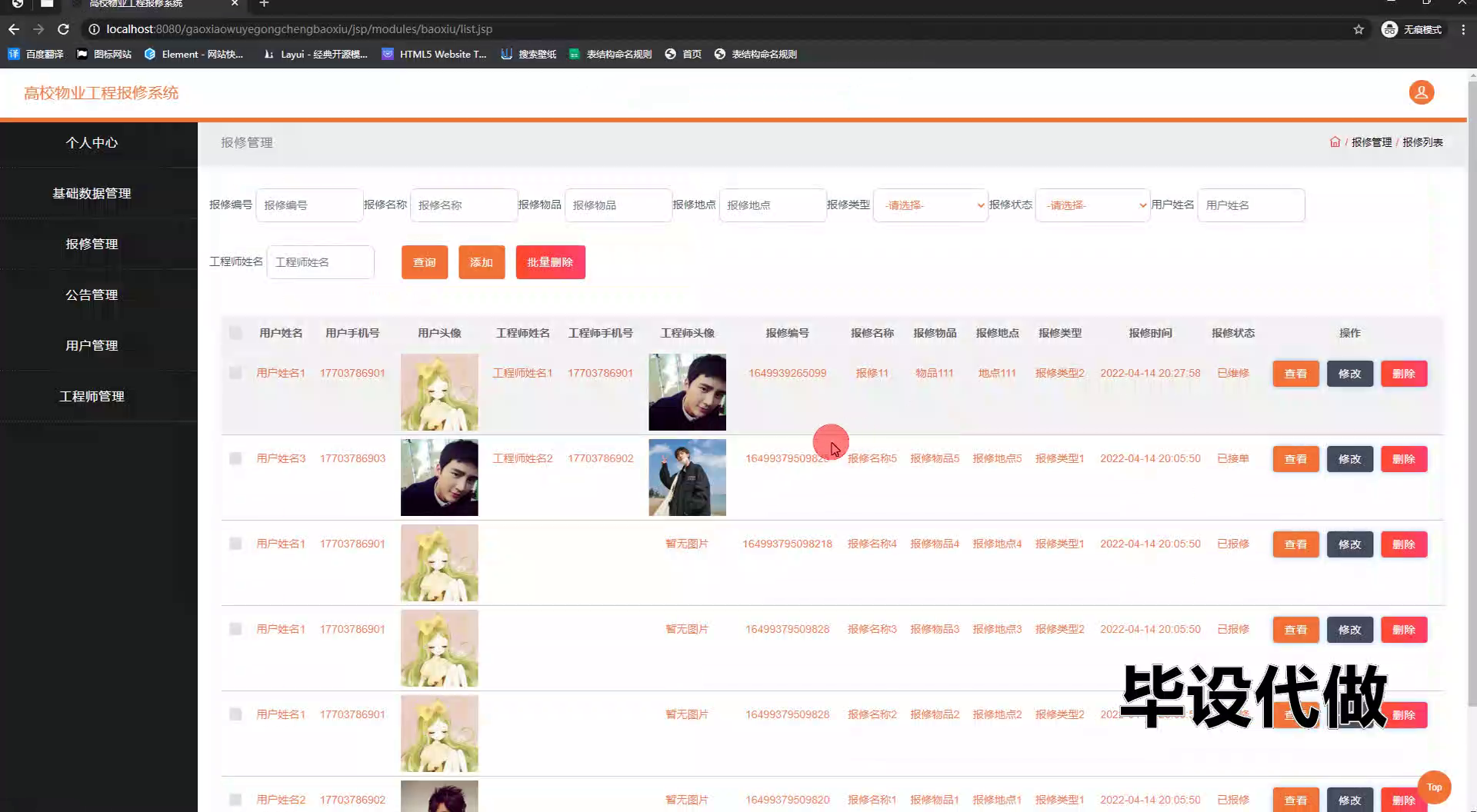Click 修改 for row 报修11
Screen dimensions: 1477x812
pos(1349,374)
